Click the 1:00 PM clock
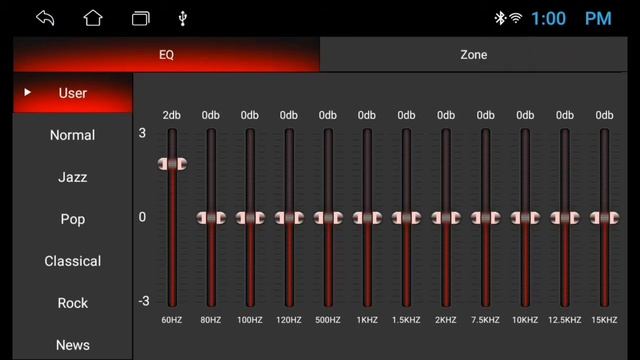 (571, 18)
